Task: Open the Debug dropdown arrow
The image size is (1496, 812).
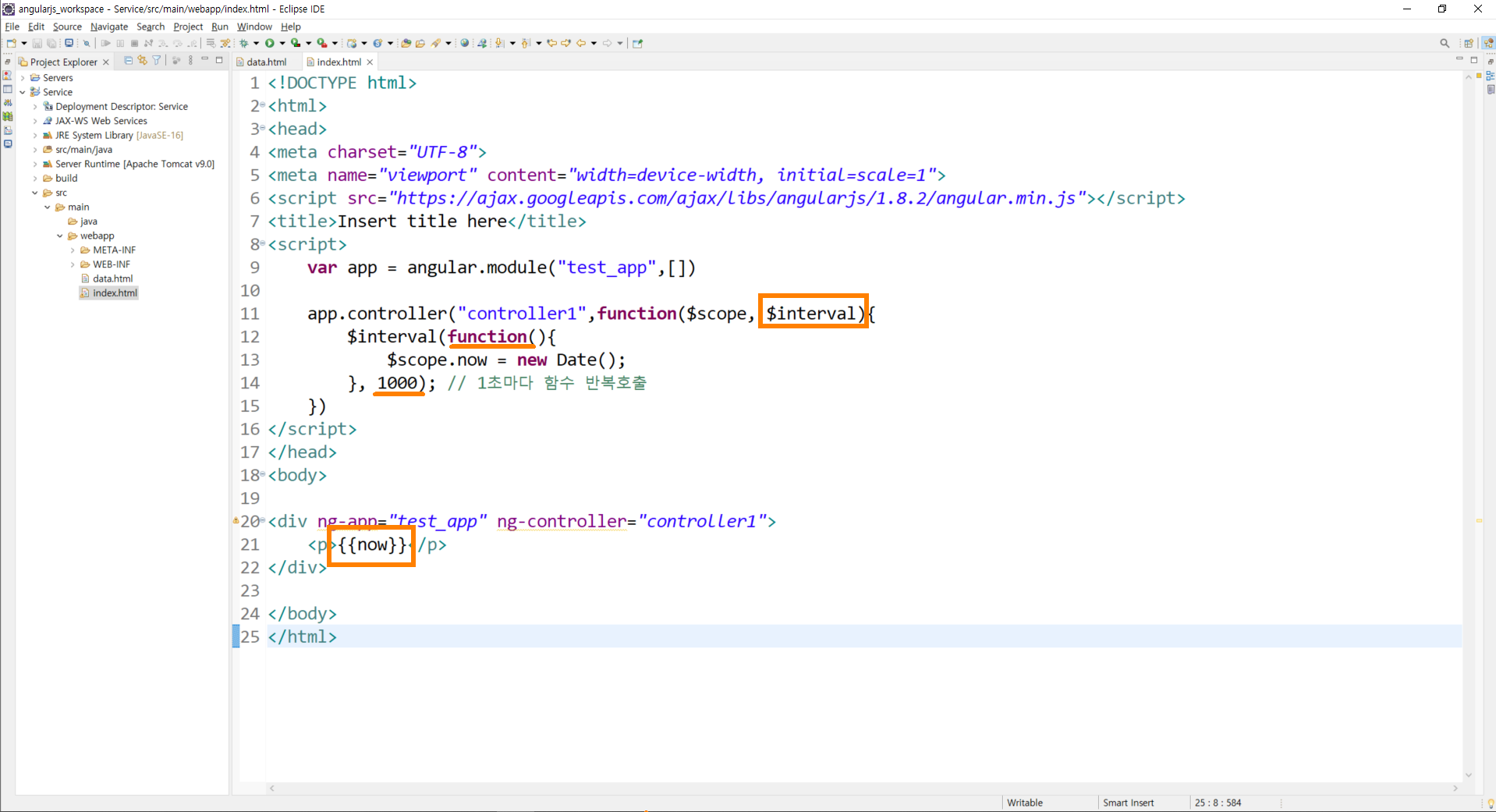Action: (x=256, y=44)
